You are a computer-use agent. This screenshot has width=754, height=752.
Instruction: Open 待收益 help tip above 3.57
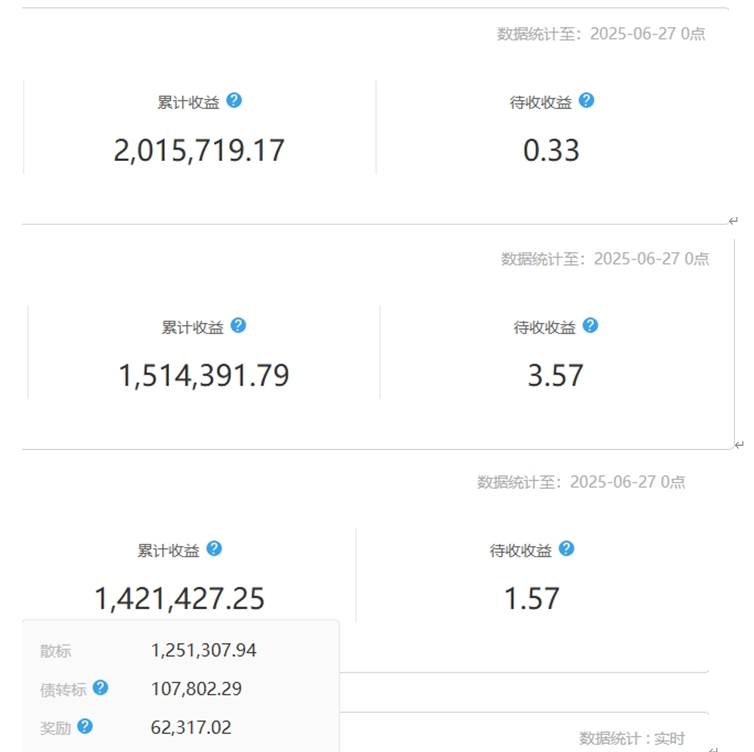pos(590,325)
